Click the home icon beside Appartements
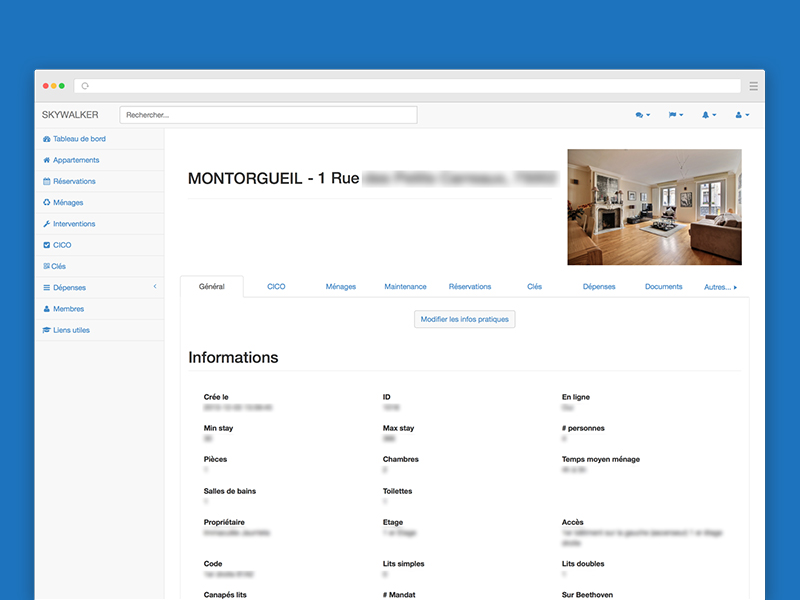Image resolution: width=800 pixels, height=600 pixels. [46, 160]
